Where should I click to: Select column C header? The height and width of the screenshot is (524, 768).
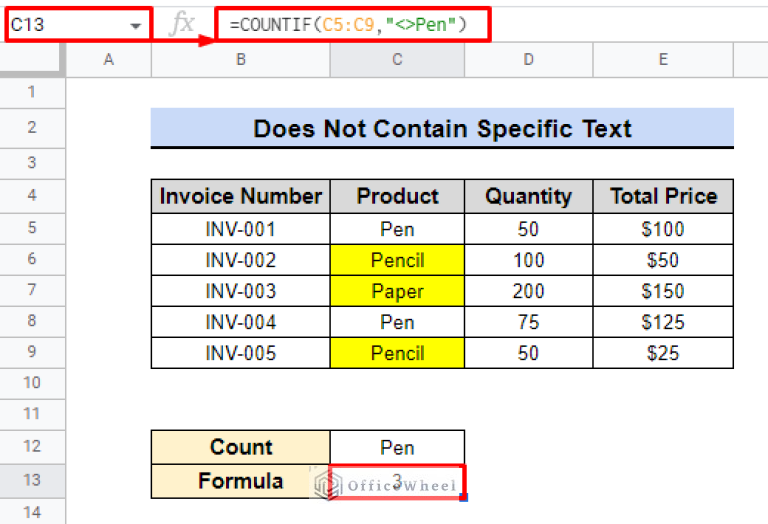tap(397, 60)
